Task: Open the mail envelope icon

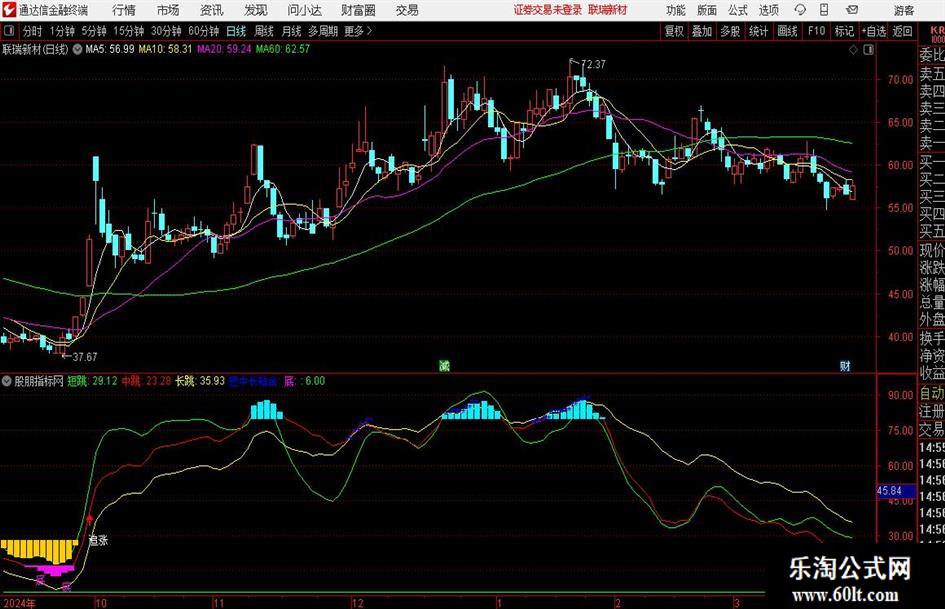Action: [x=852, y=10]
